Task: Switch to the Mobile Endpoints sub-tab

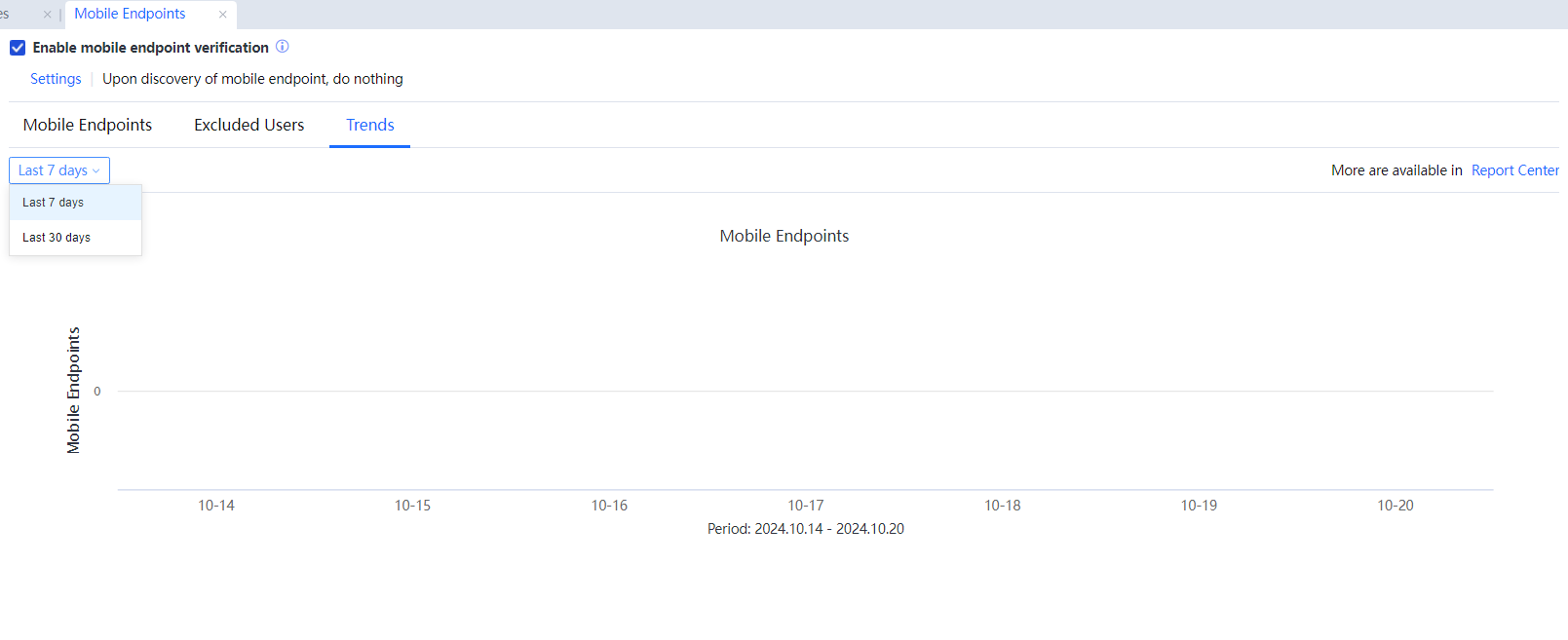Action: pyautogui.click(x=88, y=125)
